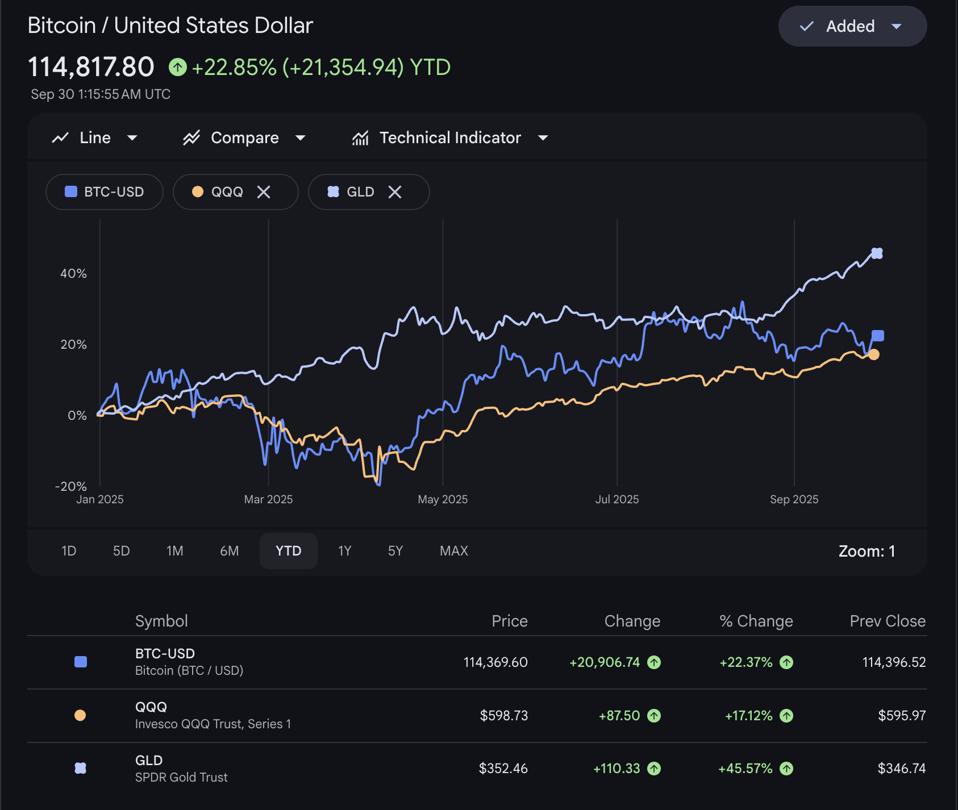Open the Line chart type dropdown arrow

click(133, 138)
